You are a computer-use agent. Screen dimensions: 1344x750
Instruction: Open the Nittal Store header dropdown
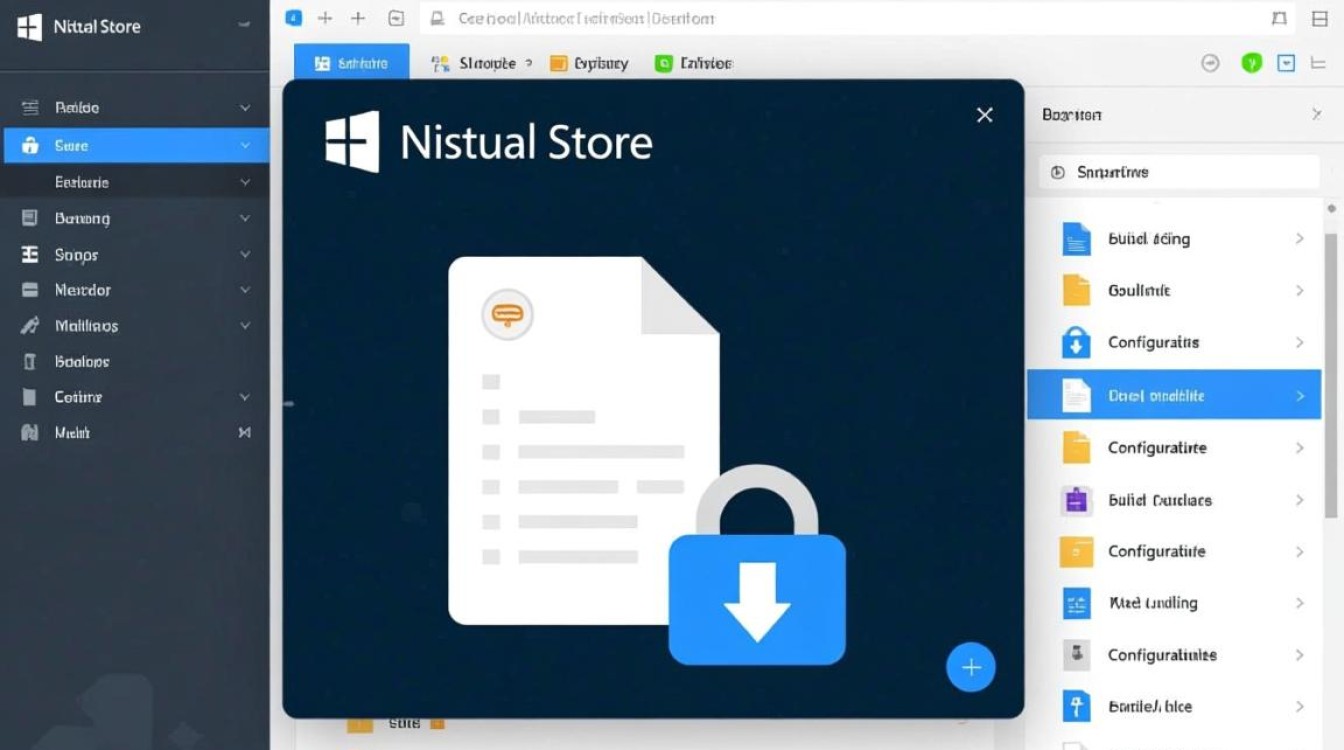coord(245,27)
